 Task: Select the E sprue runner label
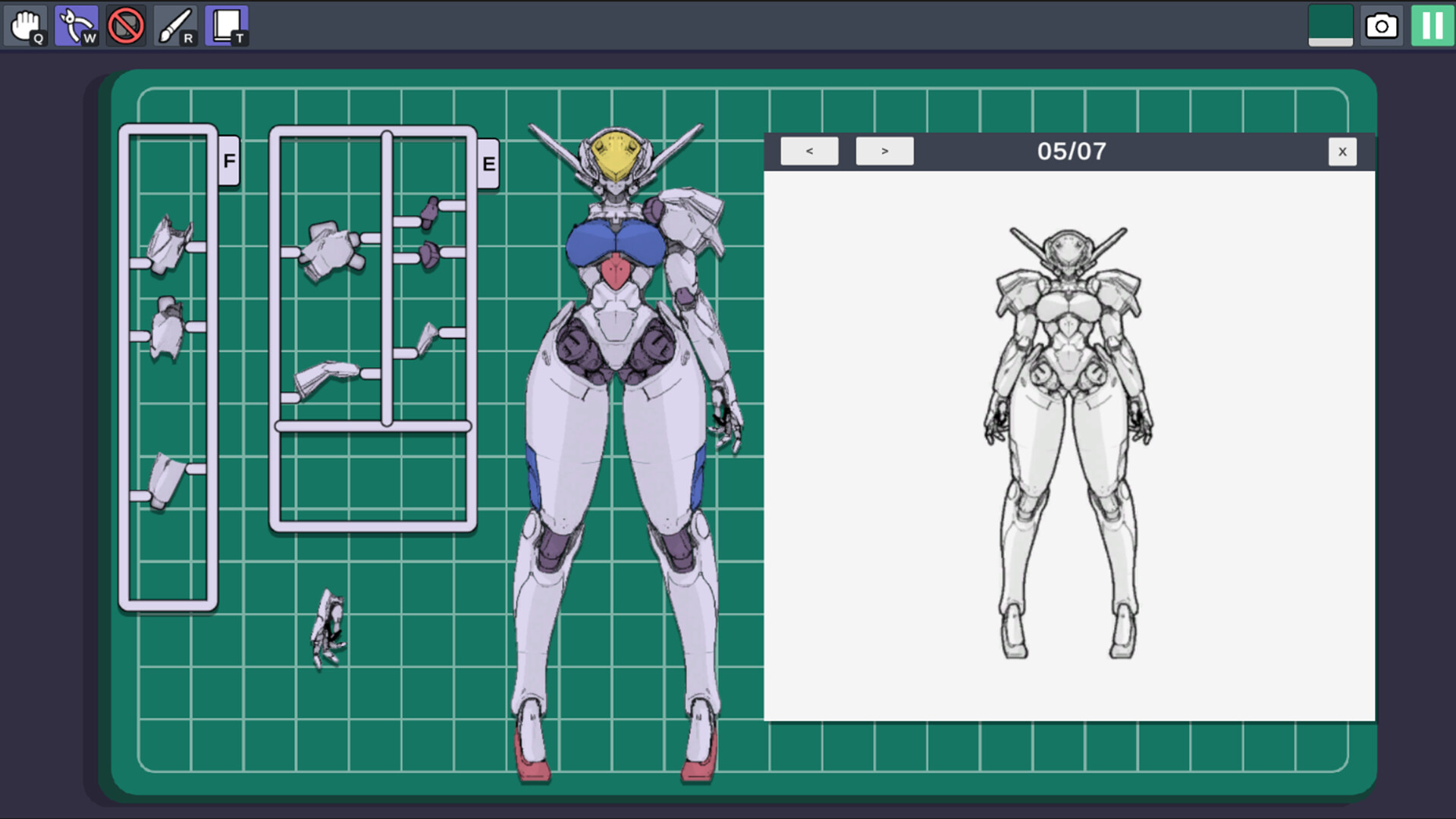tap(488, 162)
